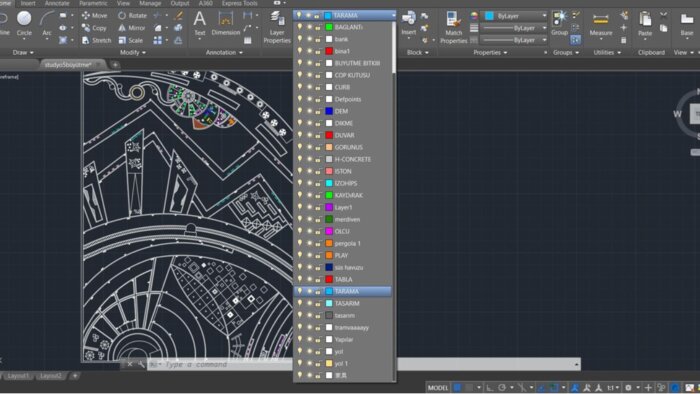The height and width of the screenshot is (394, 700).
Task: Switch to the Manage ribbon tab
Action: [x=150, y=3]
